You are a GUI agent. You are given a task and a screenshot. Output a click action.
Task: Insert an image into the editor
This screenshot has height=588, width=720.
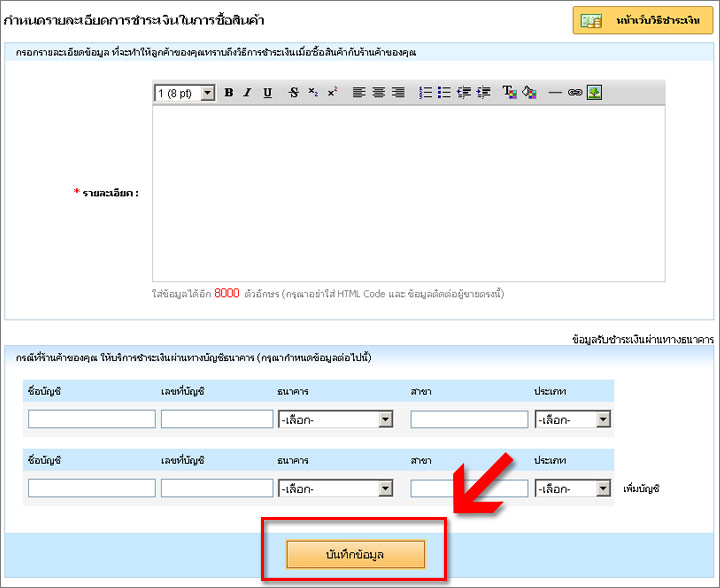click(x=594, y=93)
